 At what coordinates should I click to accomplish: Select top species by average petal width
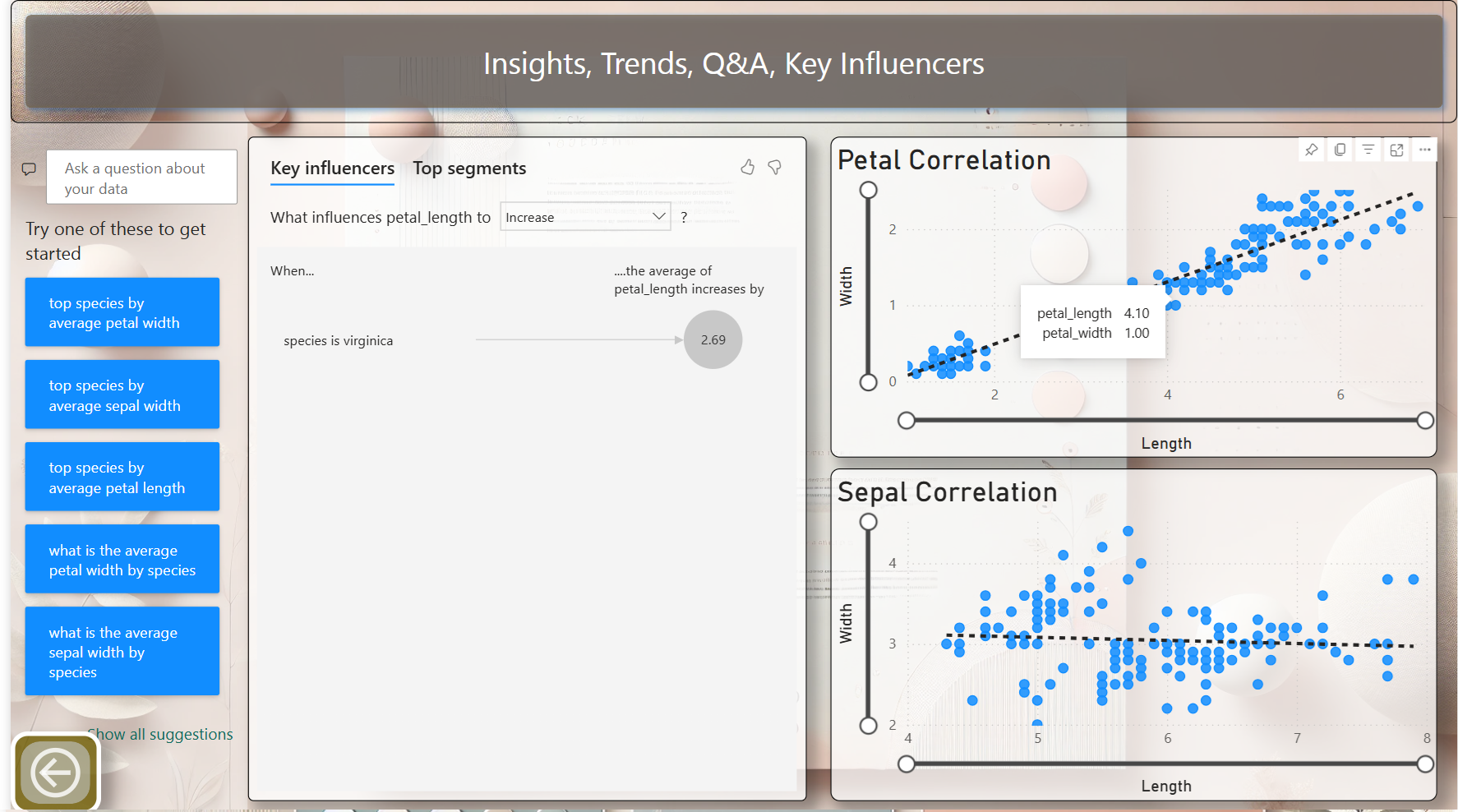[x=122, y=312]
